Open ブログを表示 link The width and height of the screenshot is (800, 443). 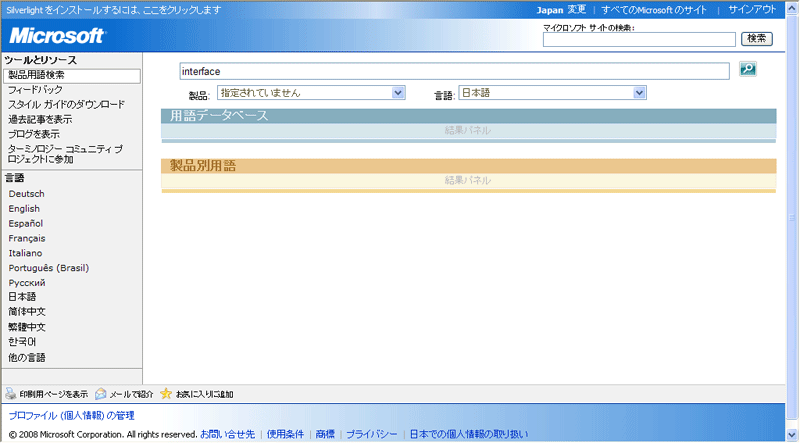click(x=34, y=134)
